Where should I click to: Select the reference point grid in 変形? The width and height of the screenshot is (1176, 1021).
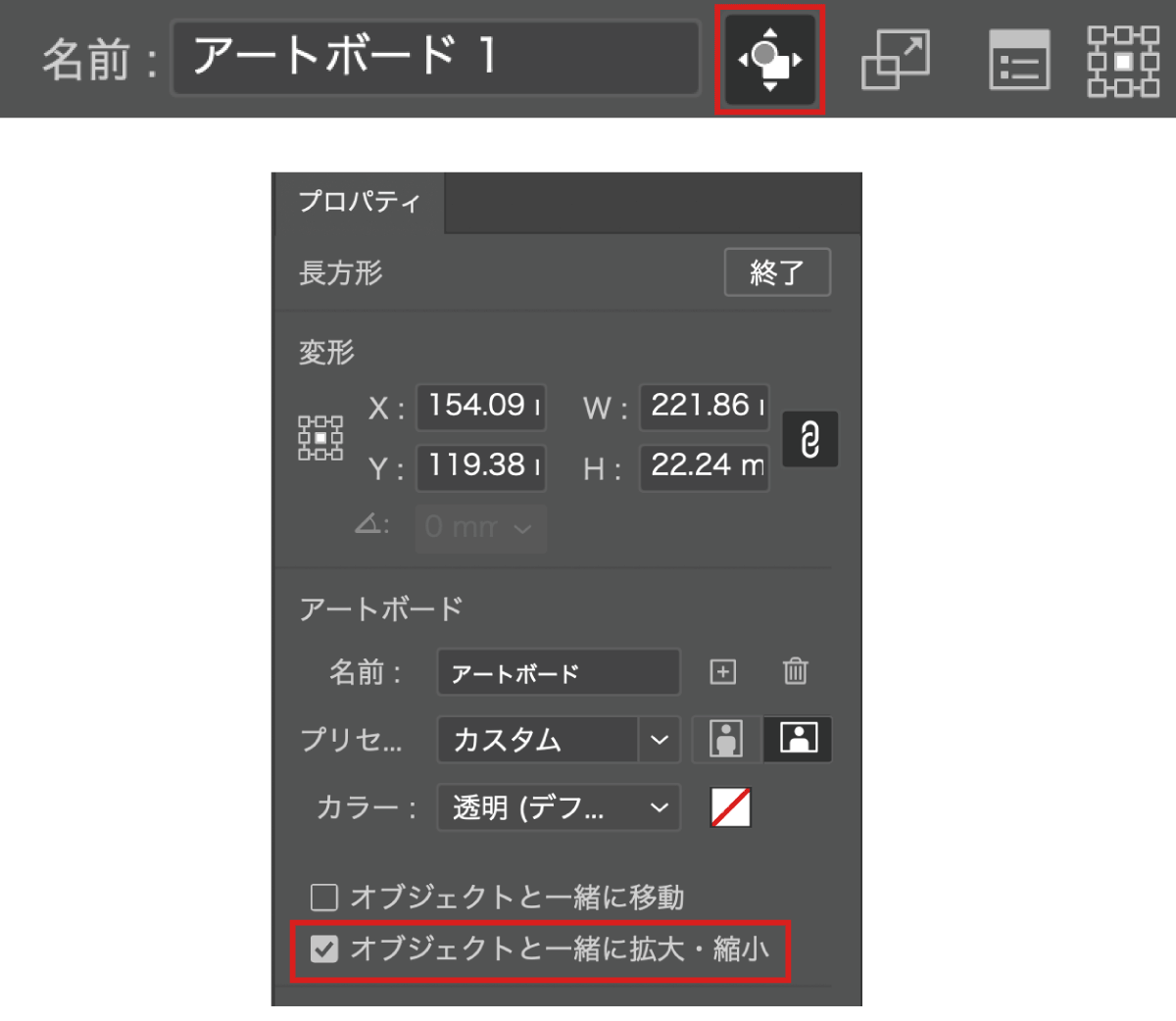tap(320, 438)
